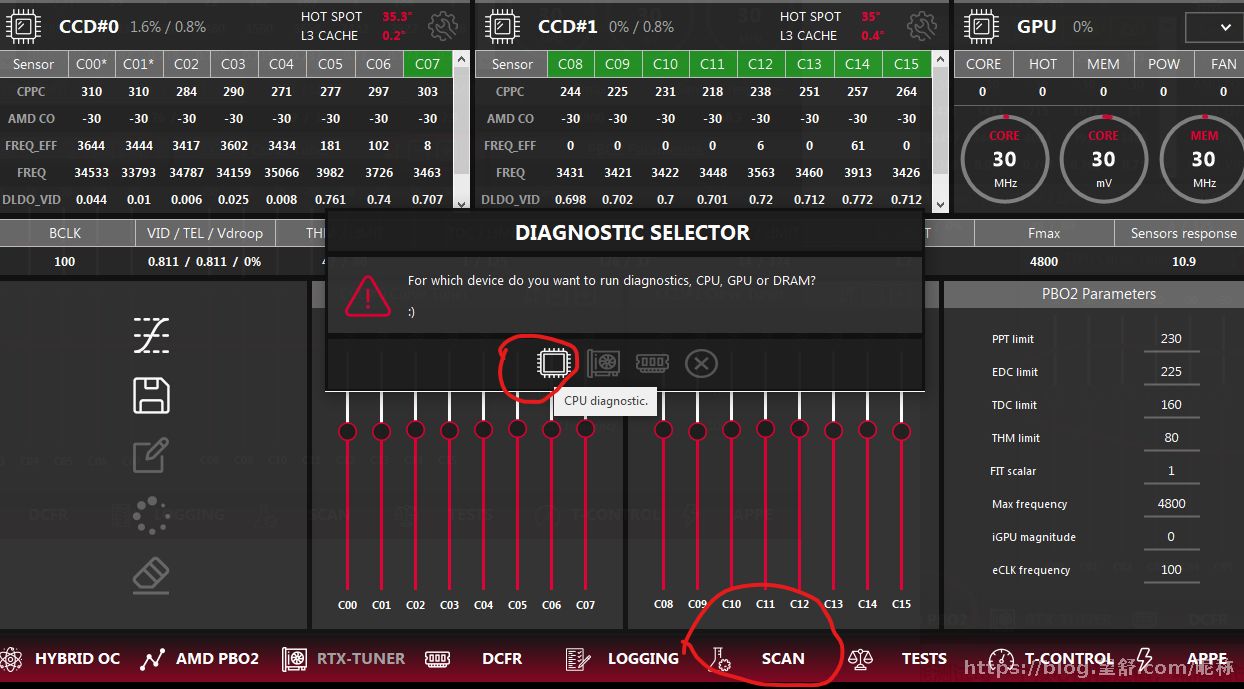Click CCD#1 table scrollbar up arrow
Image resolution: width=1244 pixels, height=689 pixels.
(940, 59)
